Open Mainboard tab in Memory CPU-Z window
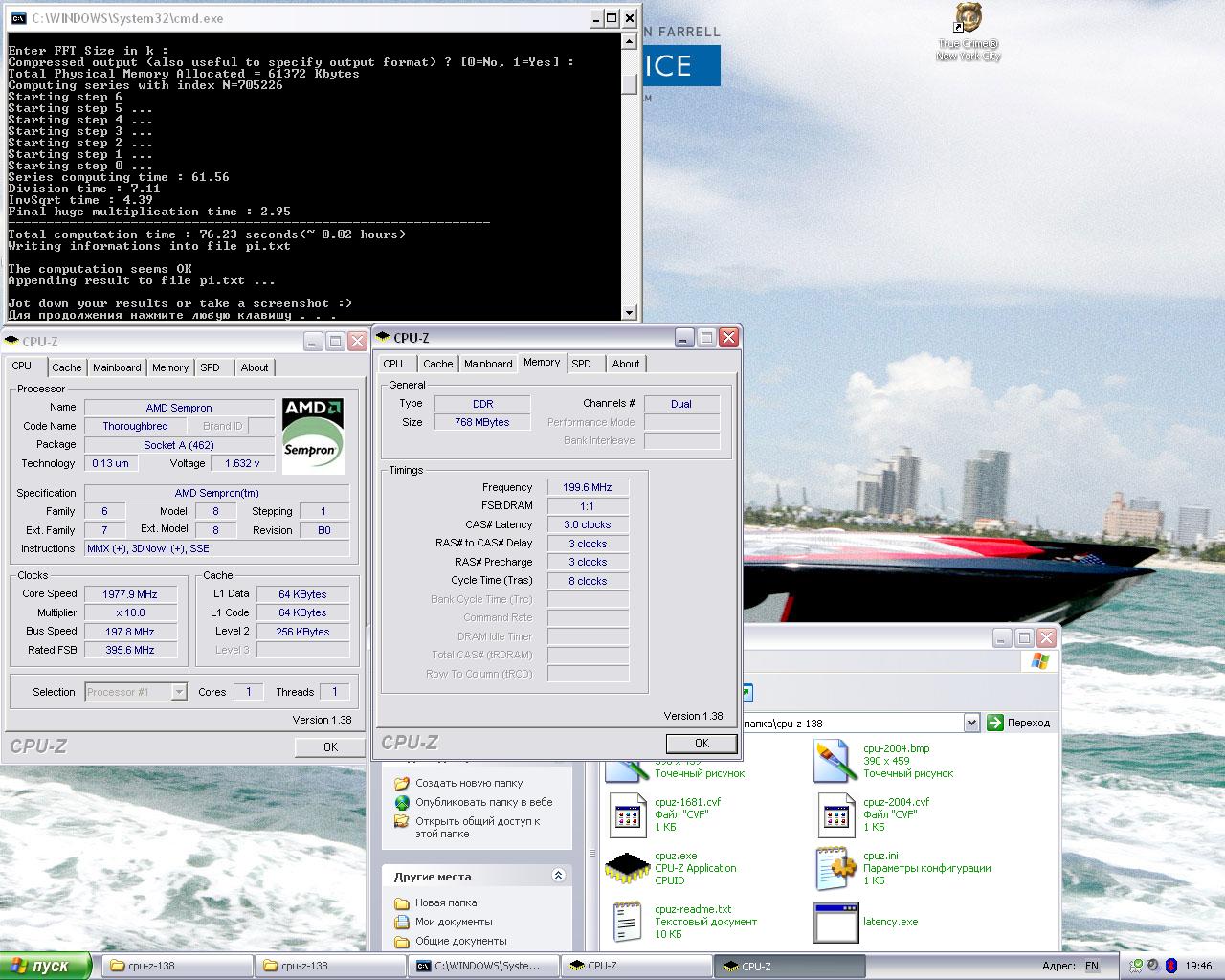 (x=488, y=364)
